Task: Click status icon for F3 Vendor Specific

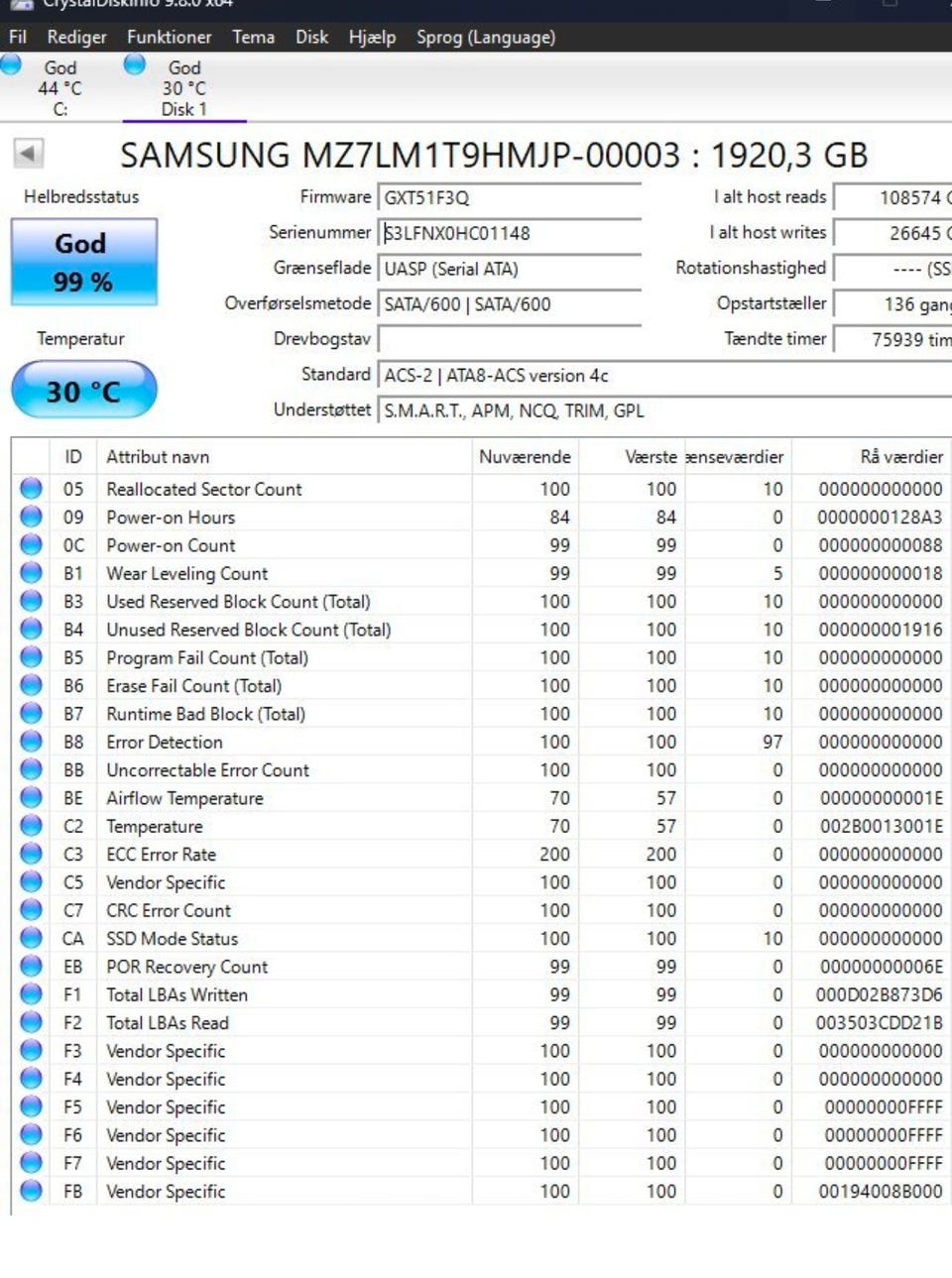Action: 32,1050
